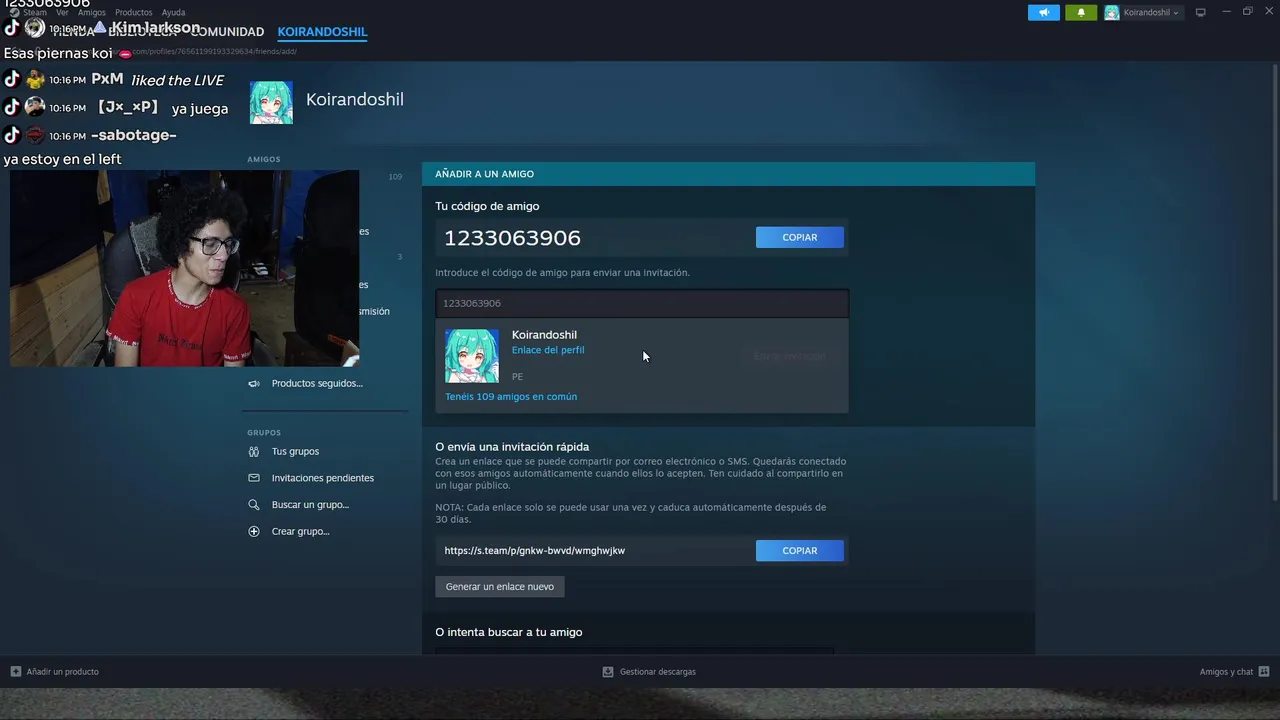The image size is (1280, 720).
Task: Click the avatar in the Koirandoshil search result
Action: 472,356
